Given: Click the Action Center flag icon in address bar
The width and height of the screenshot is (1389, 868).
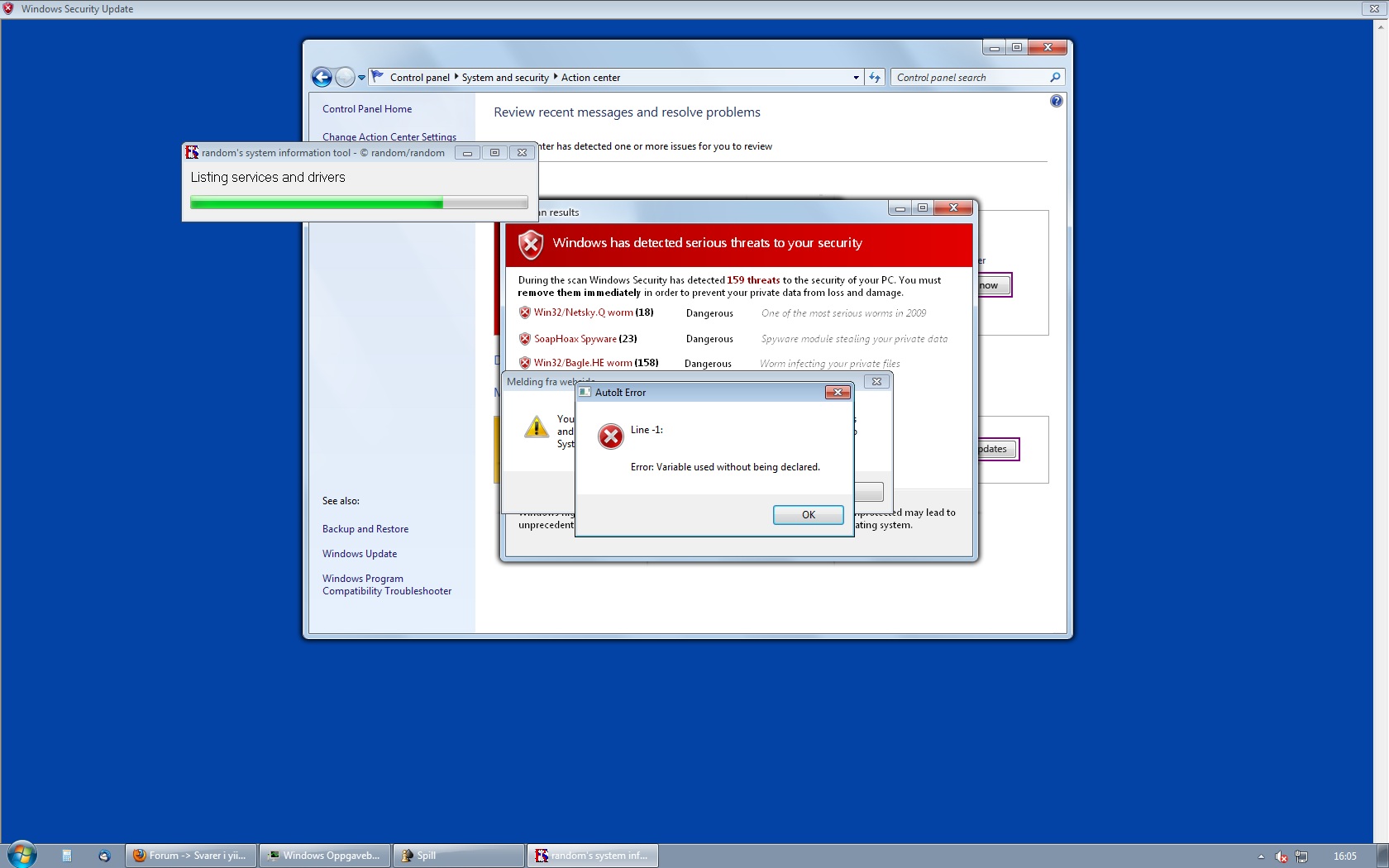Looking at the screenshot, I should [x=378, y=76].
